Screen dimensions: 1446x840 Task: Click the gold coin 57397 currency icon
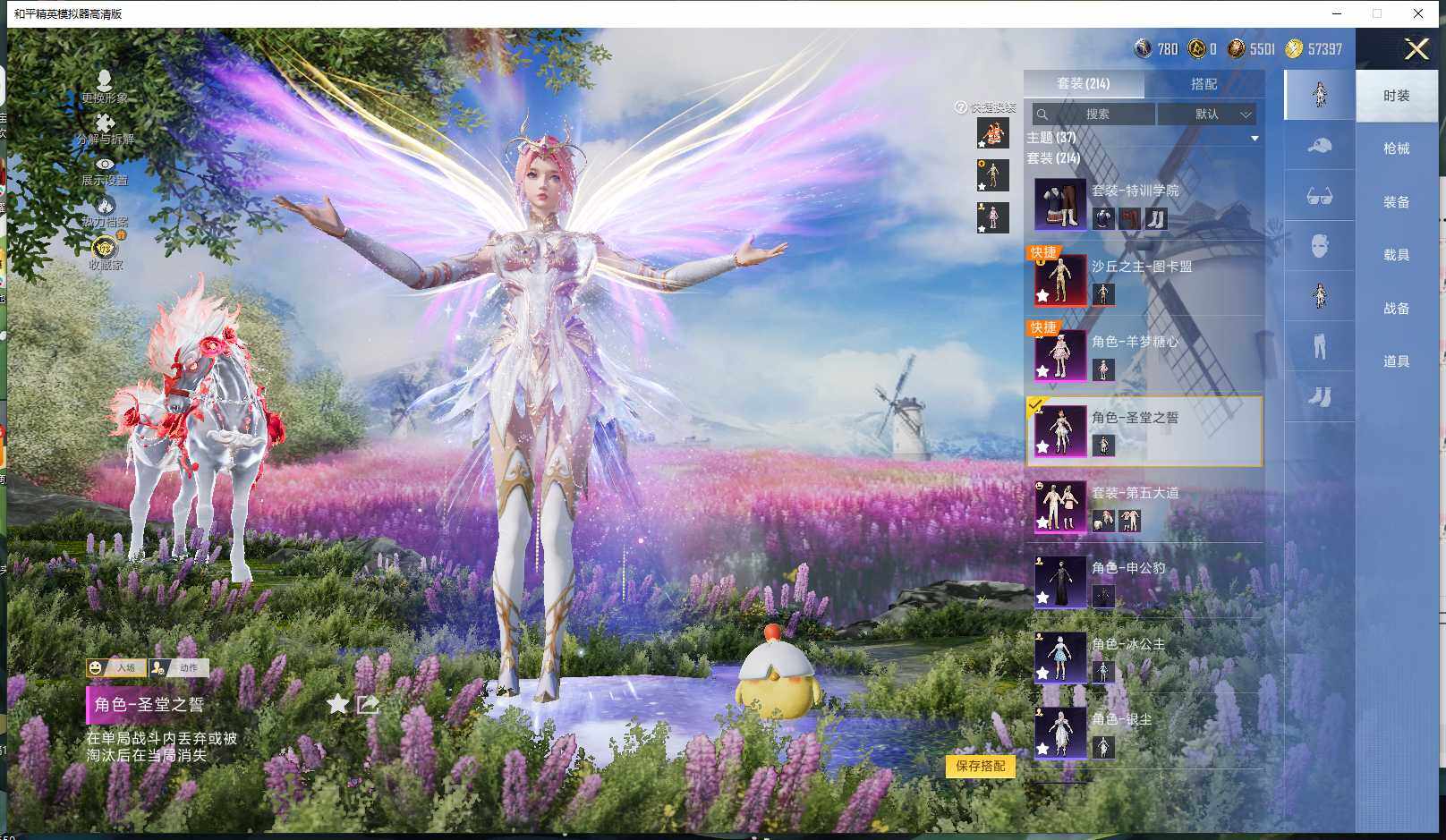1294,48
